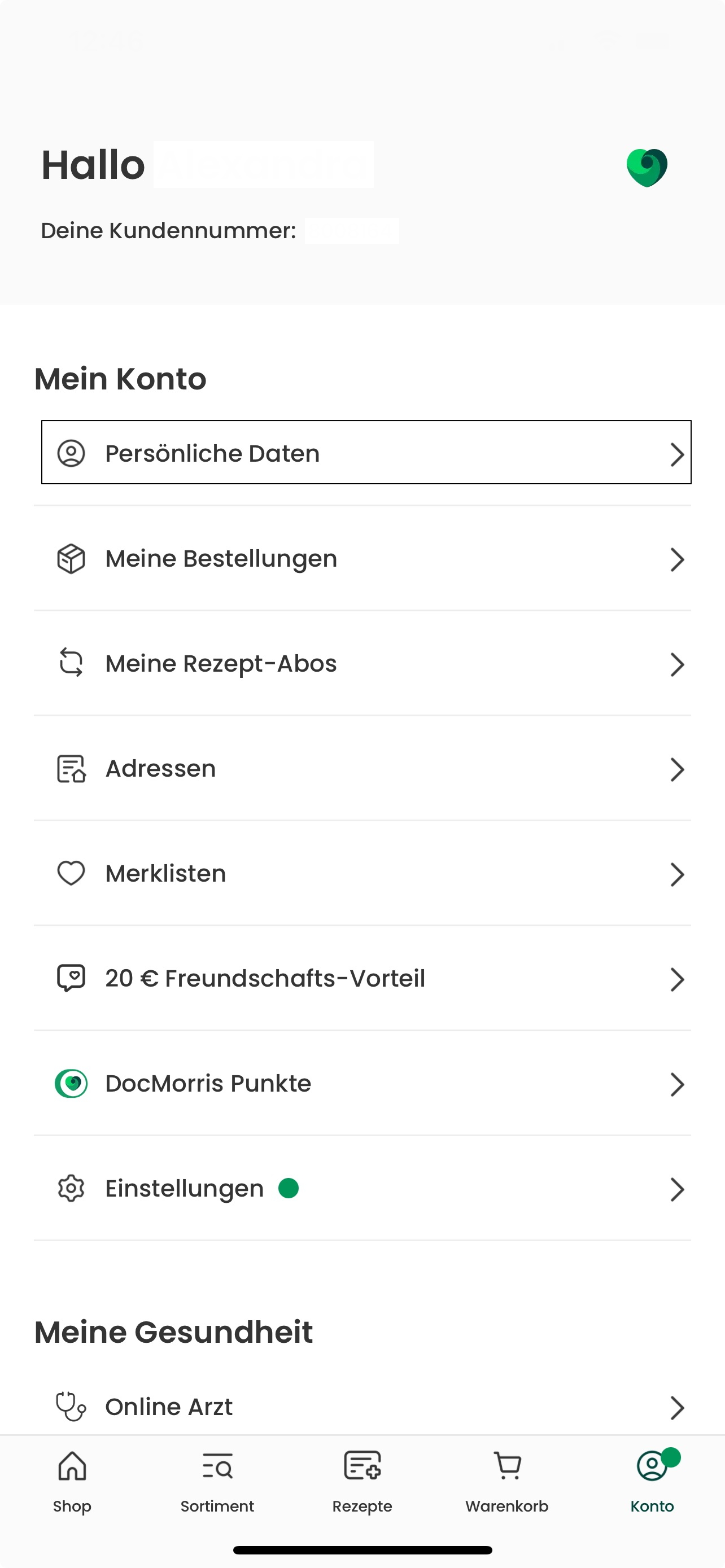This screenshot has width=725, height=1568.
Task: Open the Merklisten wishlist entry
Action: coord(362,874)
